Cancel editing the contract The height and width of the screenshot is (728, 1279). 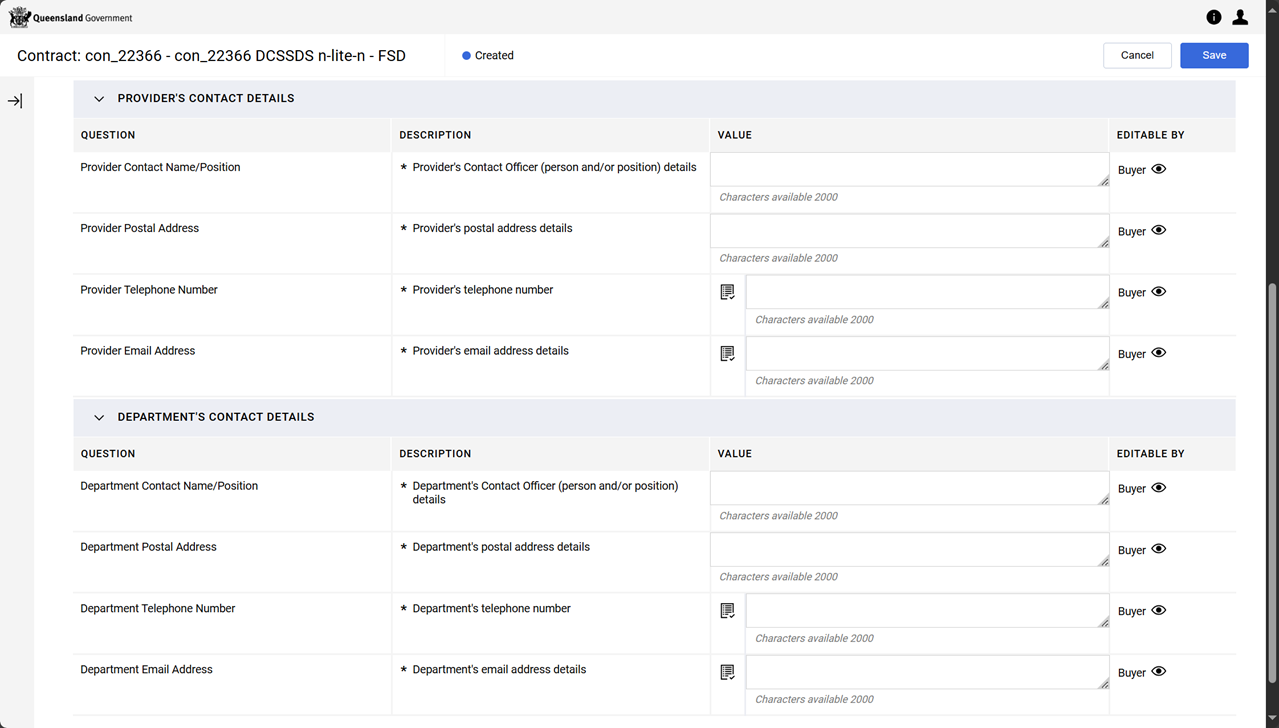click(1136, 55)
